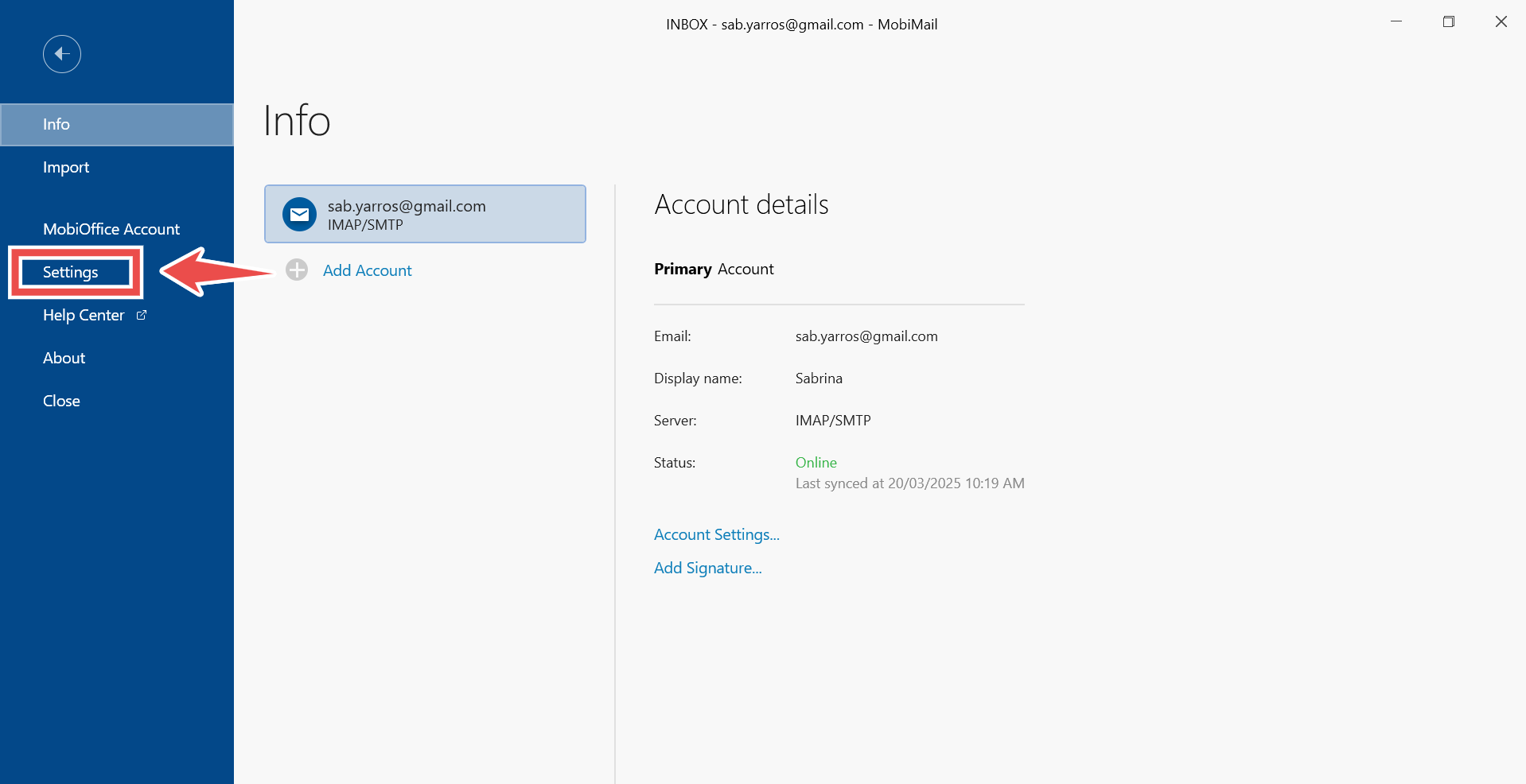Click the back arrow circle icon
Viewport: 1526px width, 784px height.
(x=62, y=54)
